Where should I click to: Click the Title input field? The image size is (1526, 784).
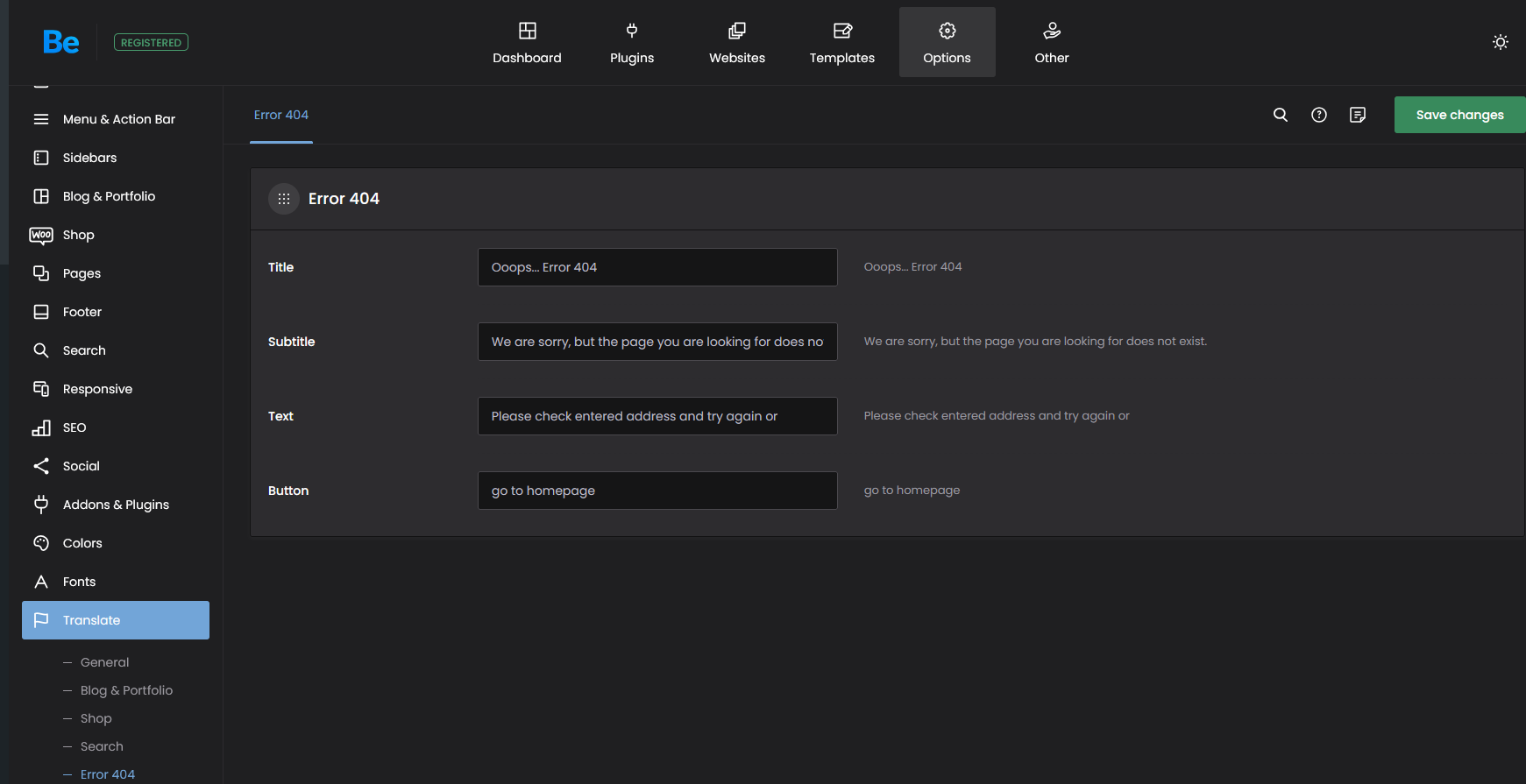click(x=657, y=267)
